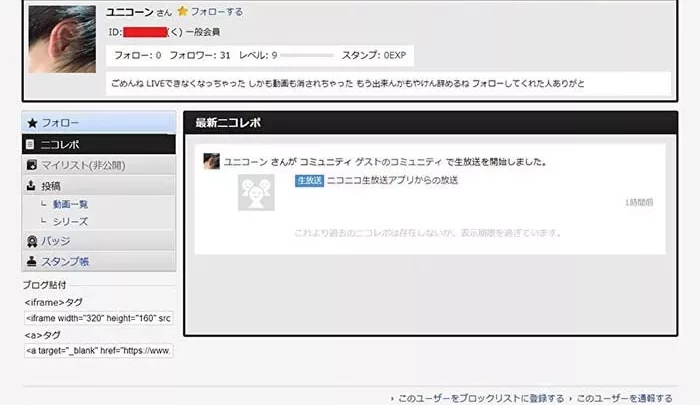Follow the user via フォローする link

pos(217,12)
